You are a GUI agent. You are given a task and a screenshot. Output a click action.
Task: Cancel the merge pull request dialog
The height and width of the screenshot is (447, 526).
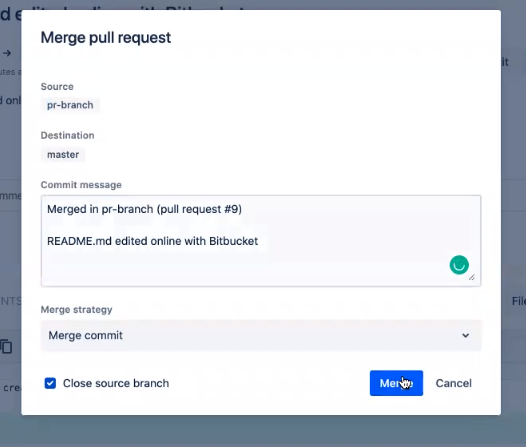[454, 383]
